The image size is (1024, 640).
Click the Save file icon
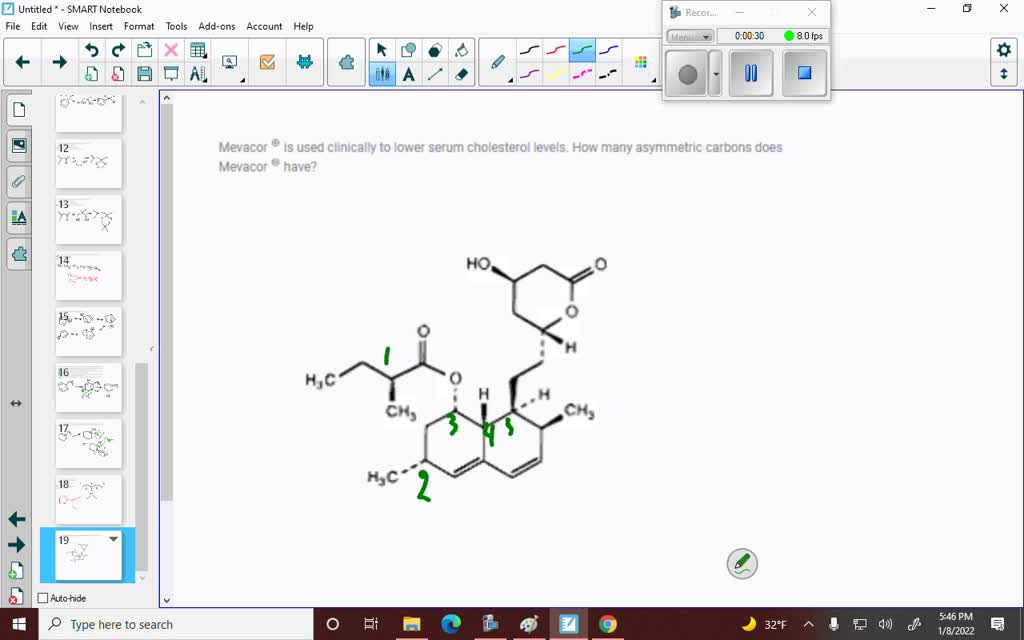[144, 73]
